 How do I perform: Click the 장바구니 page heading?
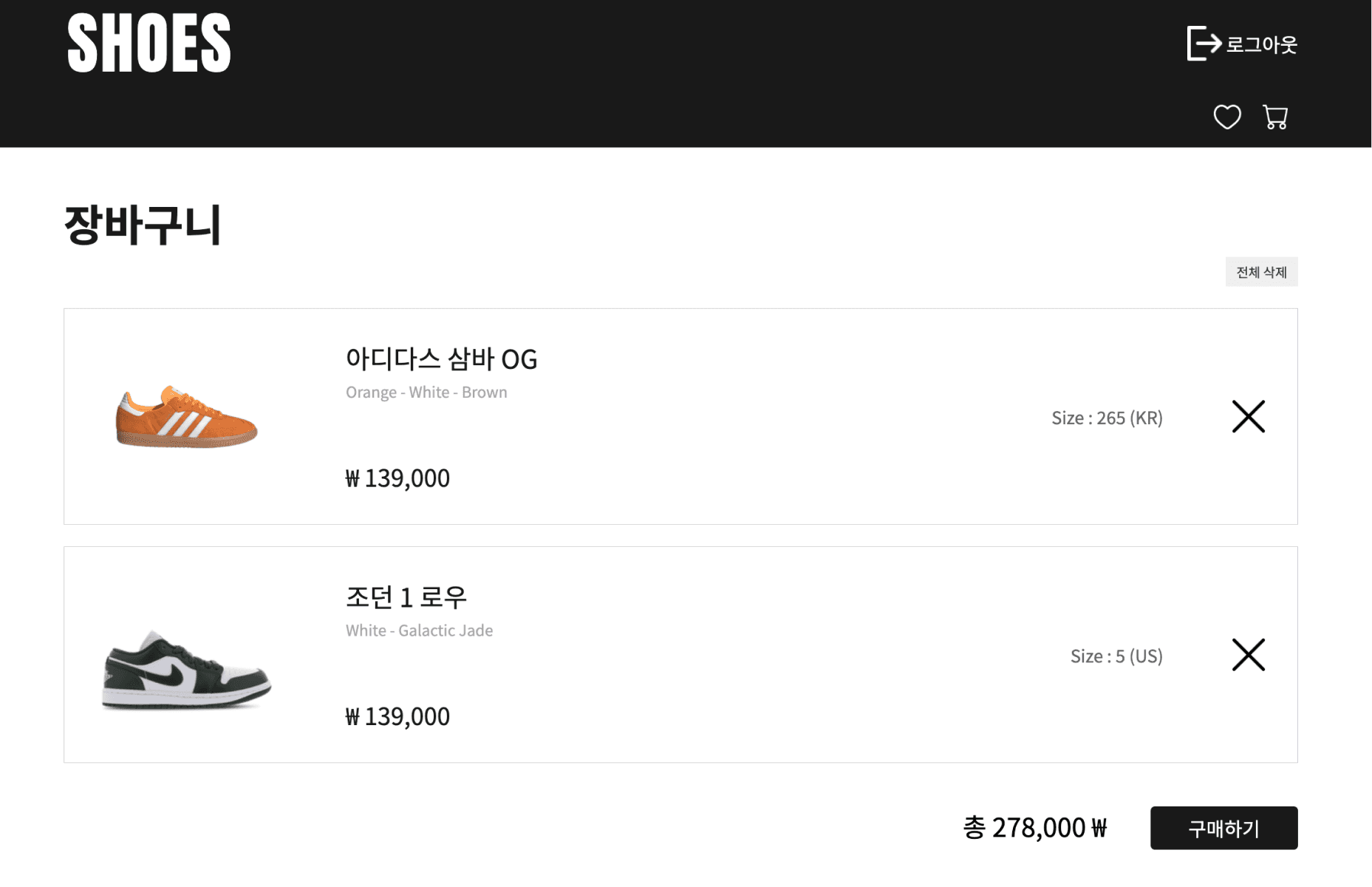143,225
